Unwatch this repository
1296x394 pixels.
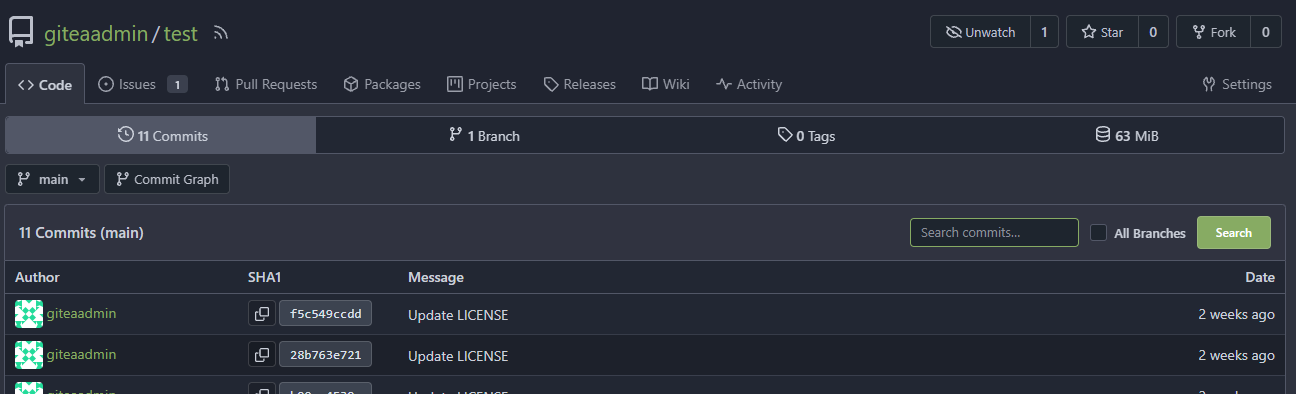click(980, 32)
